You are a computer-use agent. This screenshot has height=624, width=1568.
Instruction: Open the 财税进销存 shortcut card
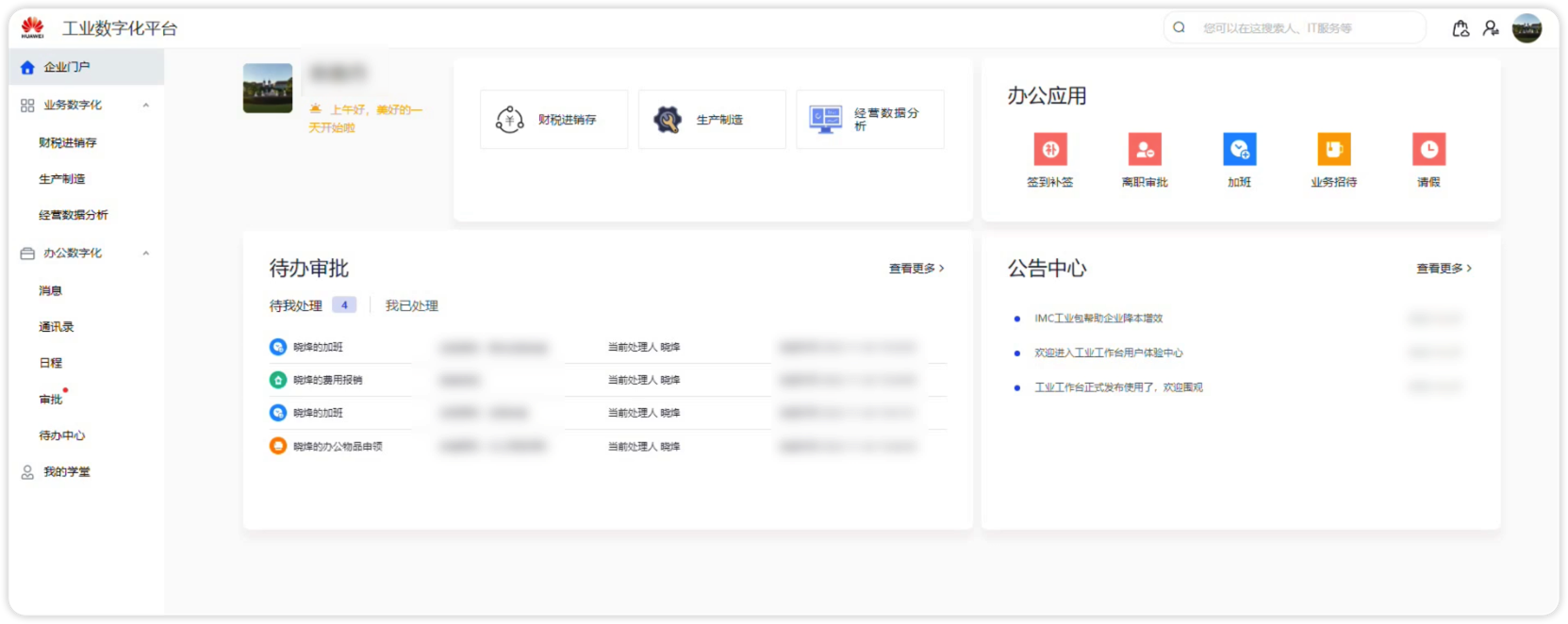coord(553,120)
